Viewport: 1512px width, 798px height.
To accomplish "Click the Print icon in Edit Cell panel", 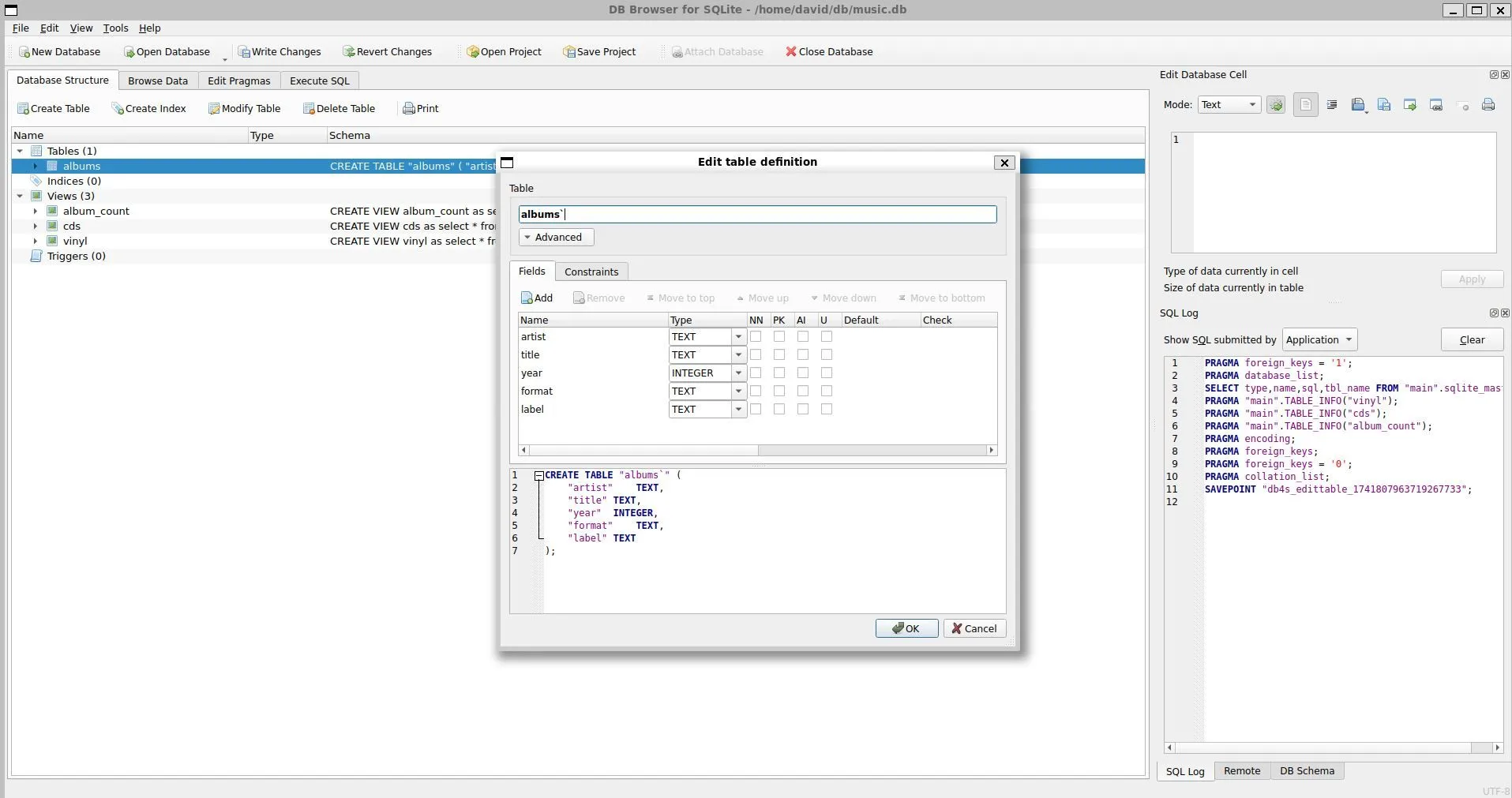I will (1488, 105).
